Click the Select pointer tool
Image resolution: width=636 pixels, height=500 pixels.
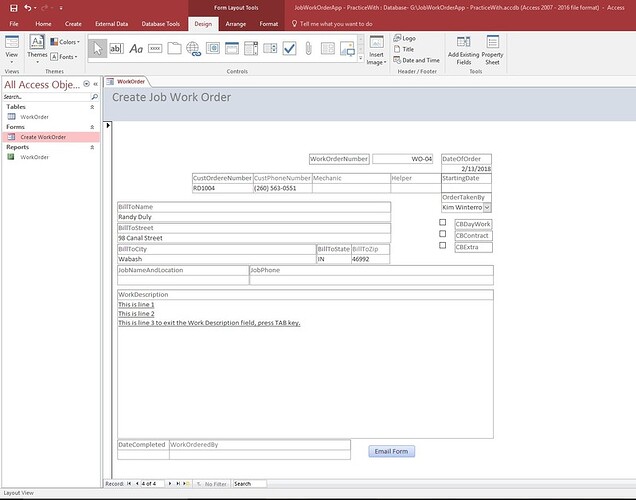[x=97, y=48]
